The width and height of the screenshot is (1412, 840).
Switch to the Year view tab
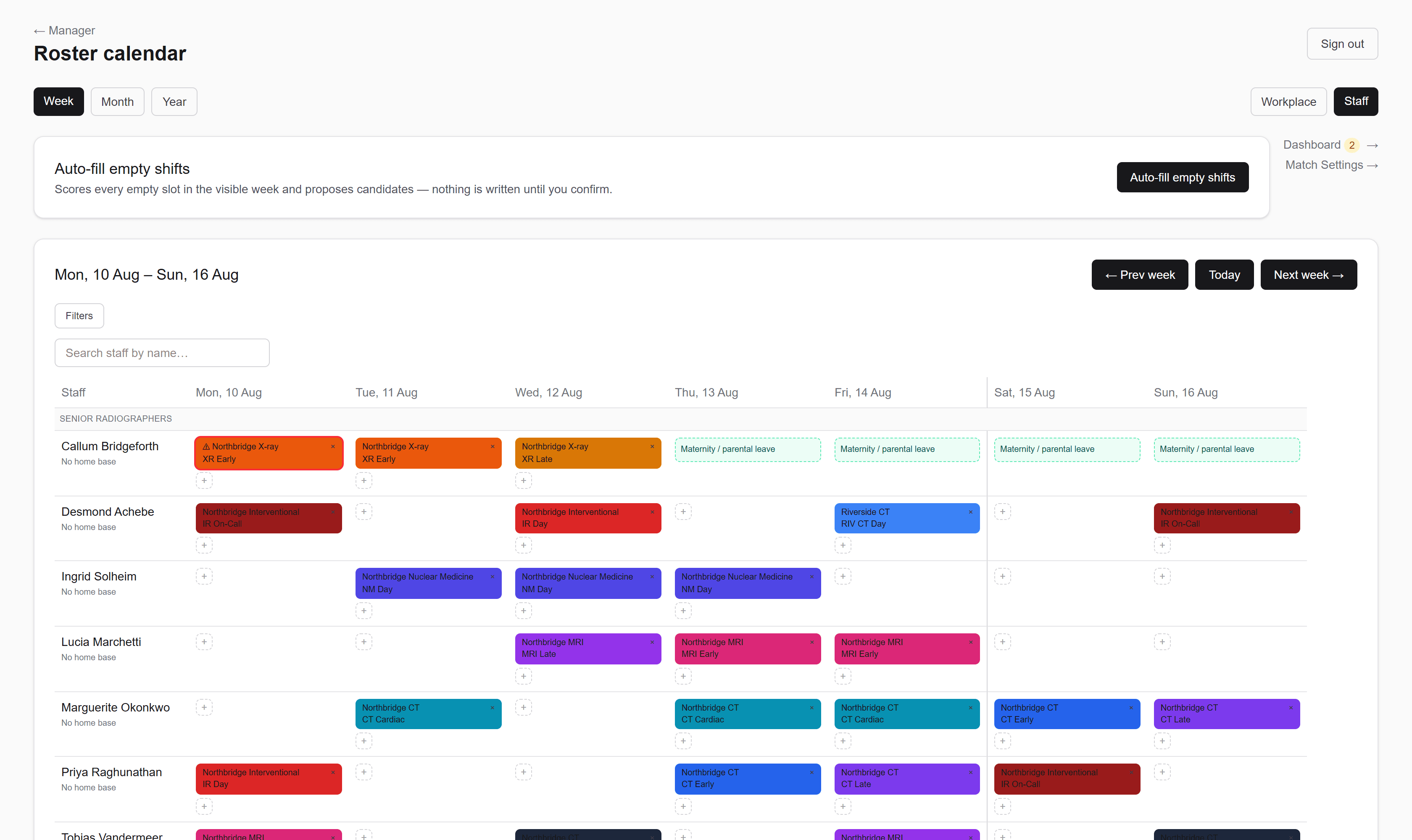point(174,102)
